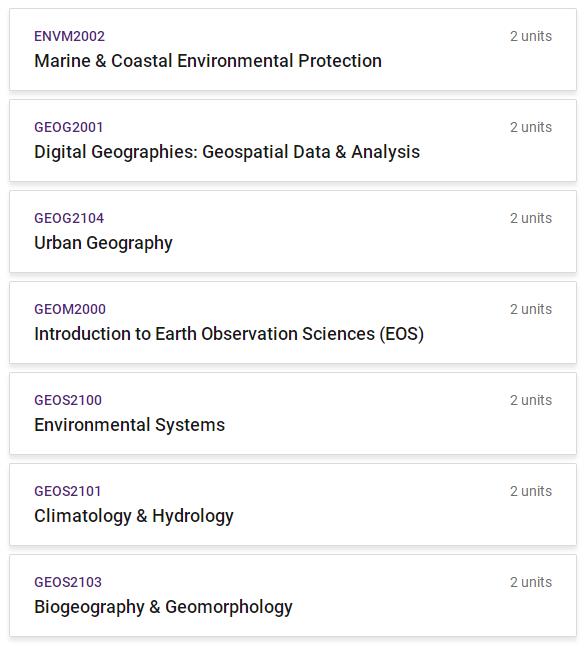Screen dimensions: 588x648
Task: Select the Environmental Systems course title
Action: pos(129,425)
